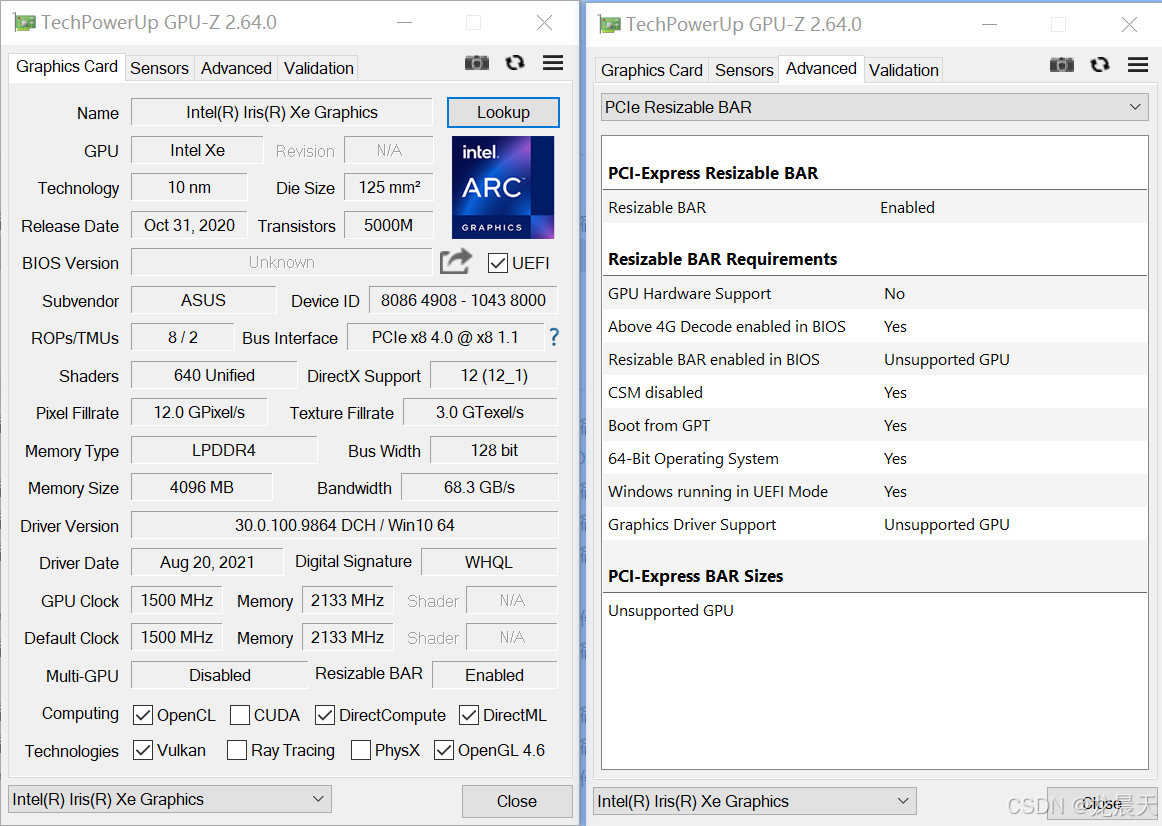
Task: Click the Windows running in UEFI Mode row
Action: click(x=874, y=491)
